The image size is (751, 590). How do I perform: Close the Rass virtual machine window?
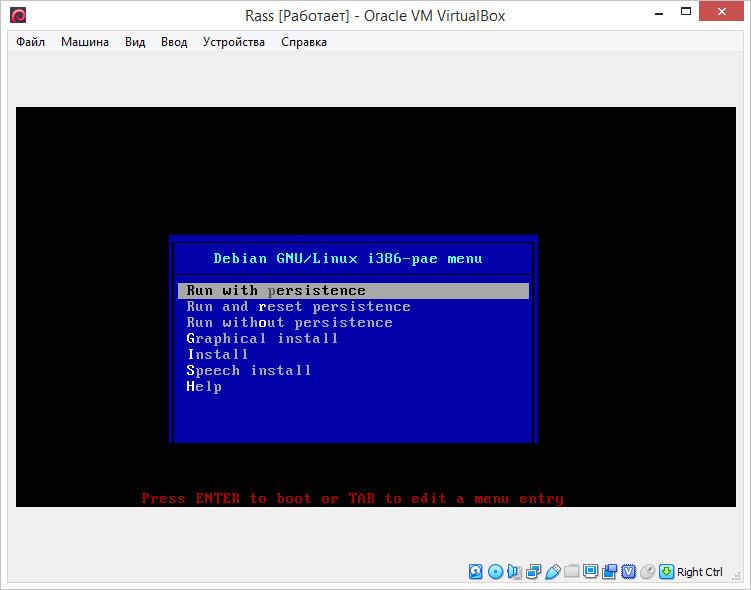coord(721,11)
